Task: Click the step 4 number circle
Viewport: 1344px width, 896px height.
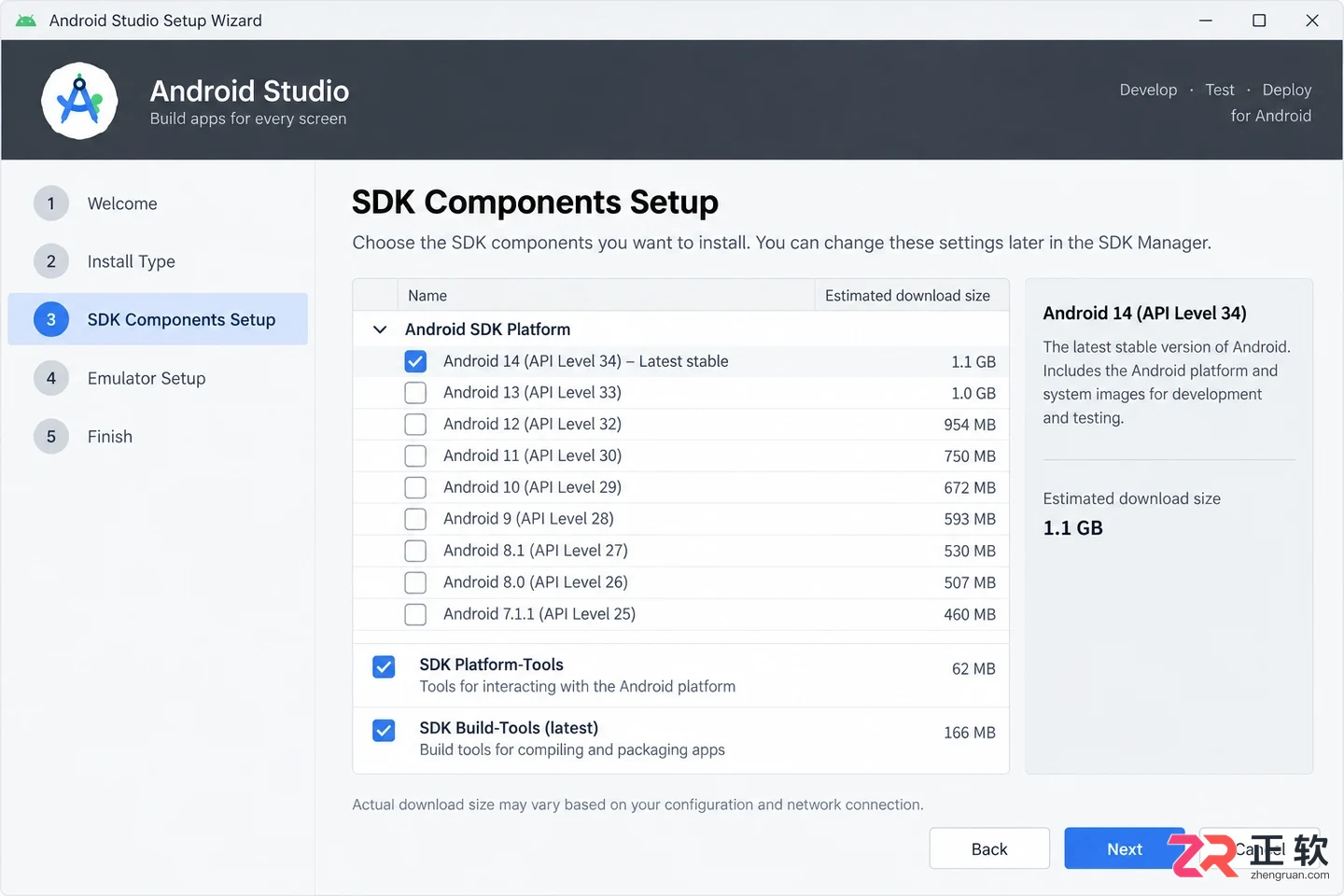Action: coord(51,378)
